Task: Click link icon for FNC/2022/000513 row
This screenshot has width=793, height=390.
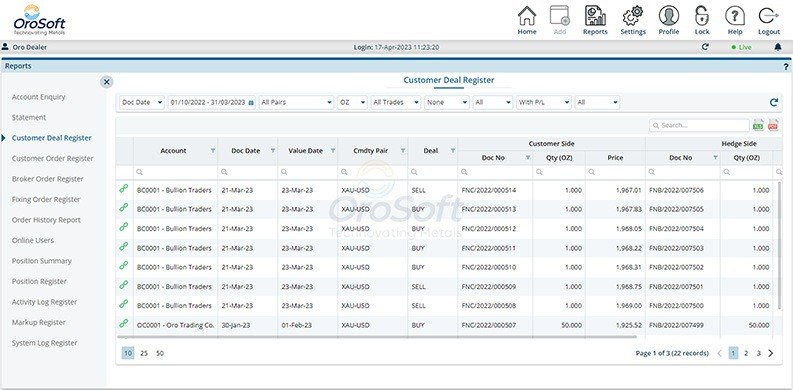Action: click(x=123, y=207)
